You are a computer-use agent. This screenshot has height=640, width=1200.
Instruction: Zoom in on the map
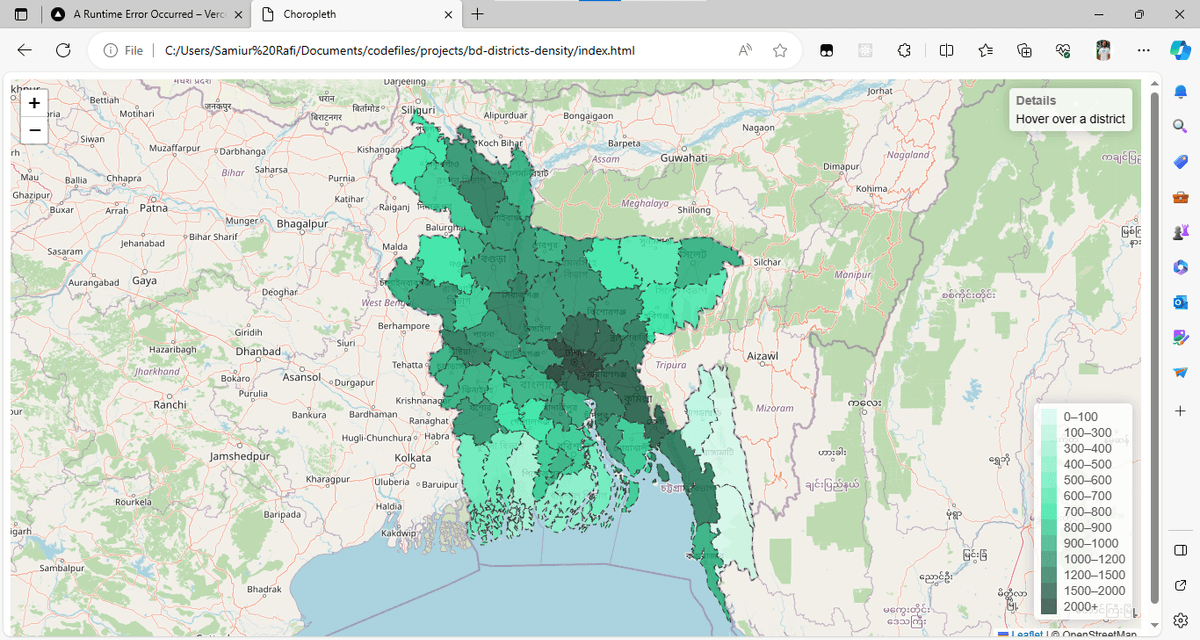pyautogui.click(x=34, y=103)
